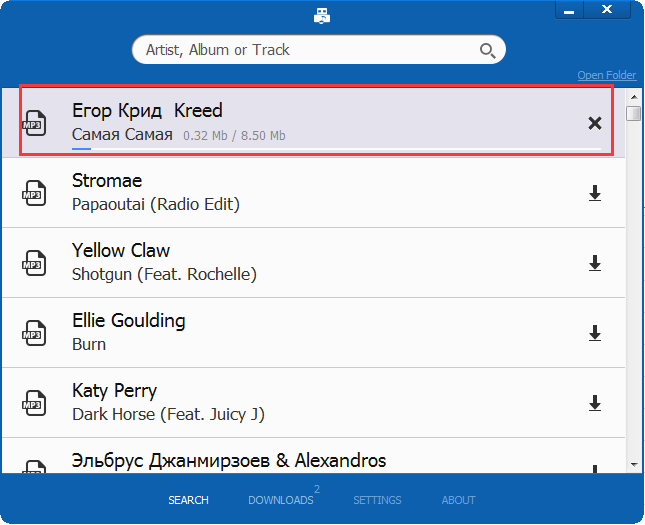
Task: Select the Search tab
Action: point(188,500)
